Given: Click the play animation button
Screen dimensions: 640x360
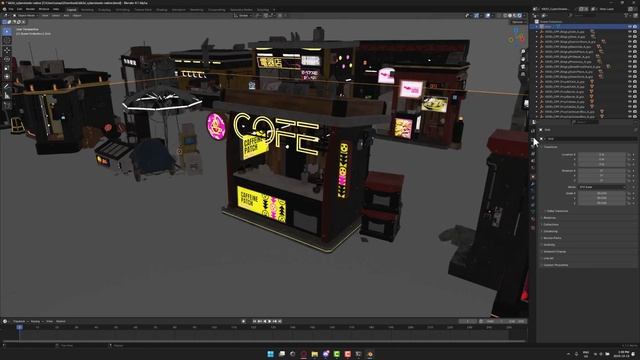Looking at the screenshot, I should pos(269,321).
